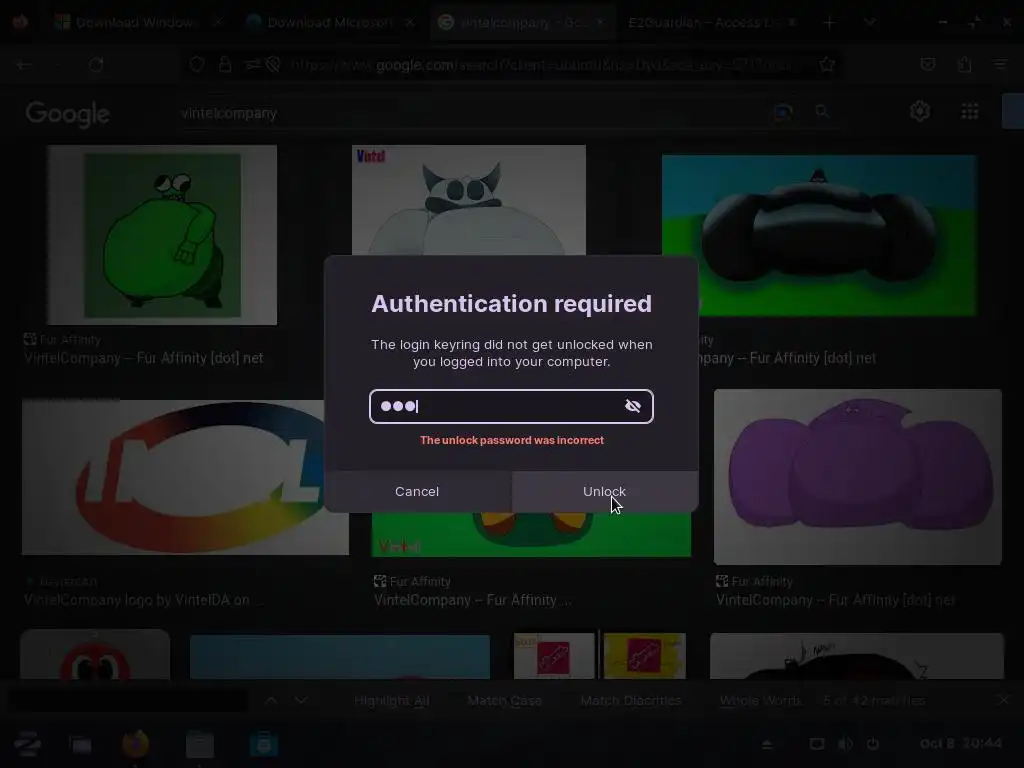Click the find bar search field

[129, 700]
